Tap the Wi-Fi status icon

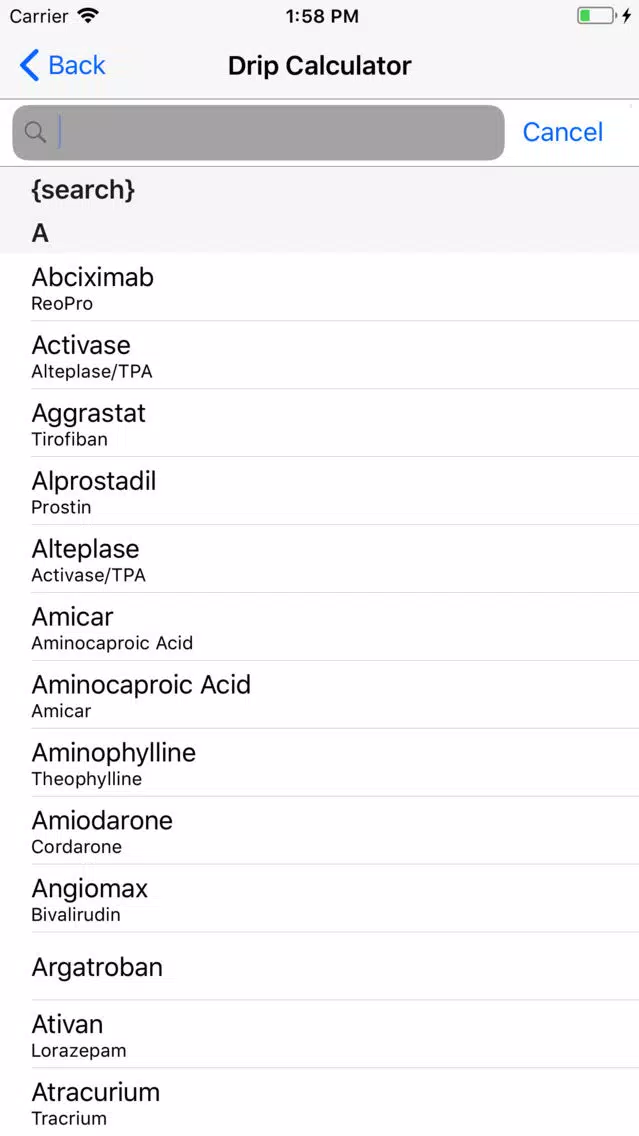(88, 16)
